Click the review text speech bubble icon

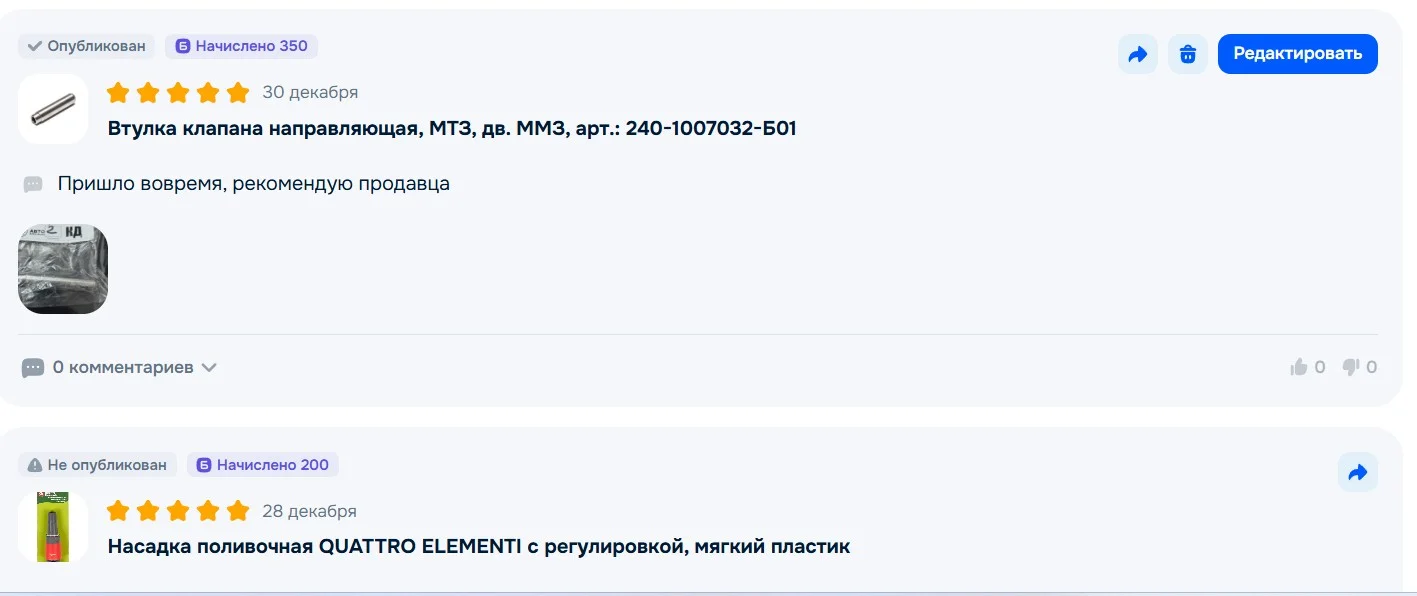point(33,185)
